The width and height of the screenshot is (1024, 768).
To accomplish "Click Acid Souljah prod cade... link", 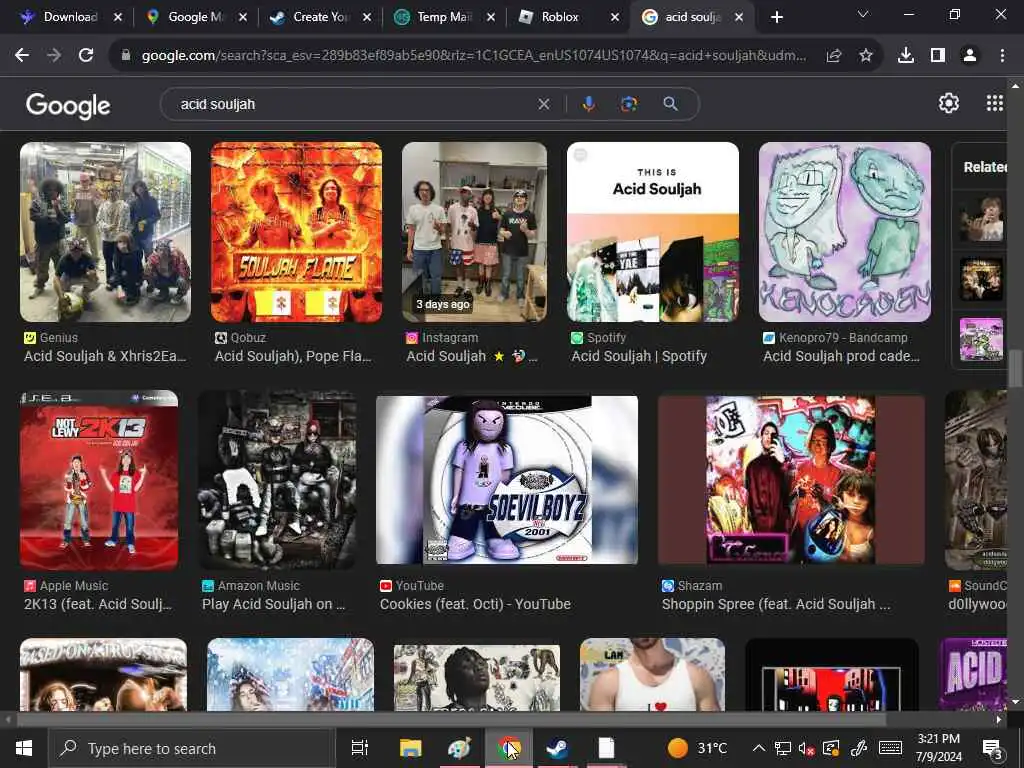I will [841, 357].
